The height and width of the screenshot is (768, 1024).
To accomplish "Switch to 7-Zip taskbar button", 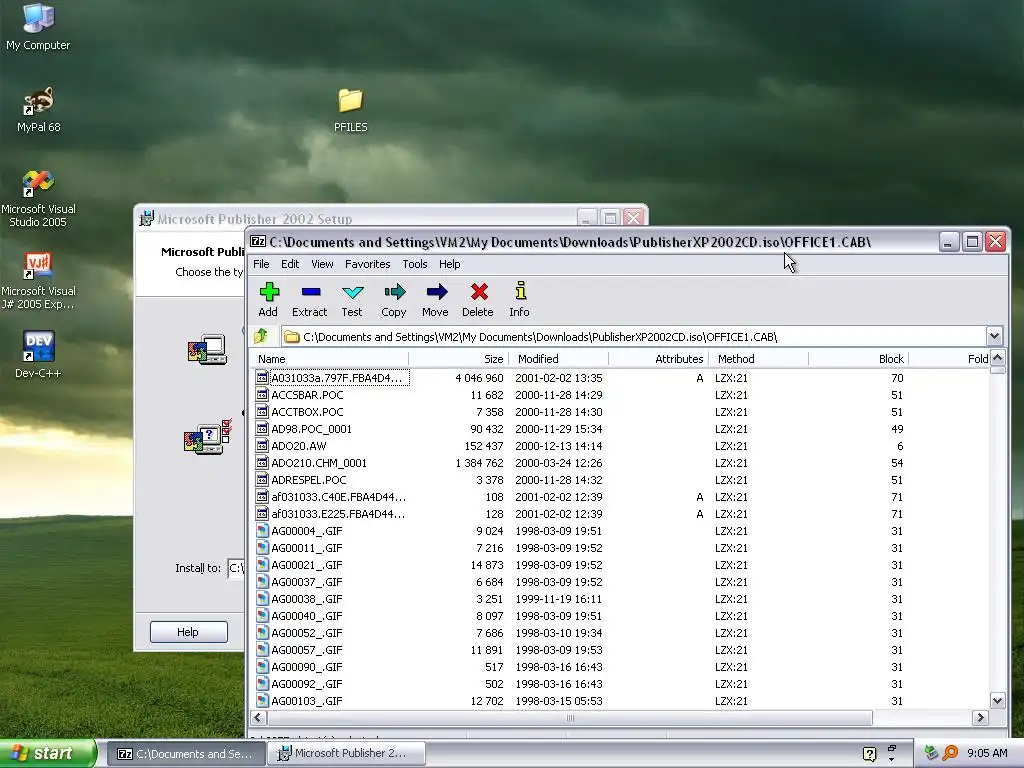I will [185, 754].
